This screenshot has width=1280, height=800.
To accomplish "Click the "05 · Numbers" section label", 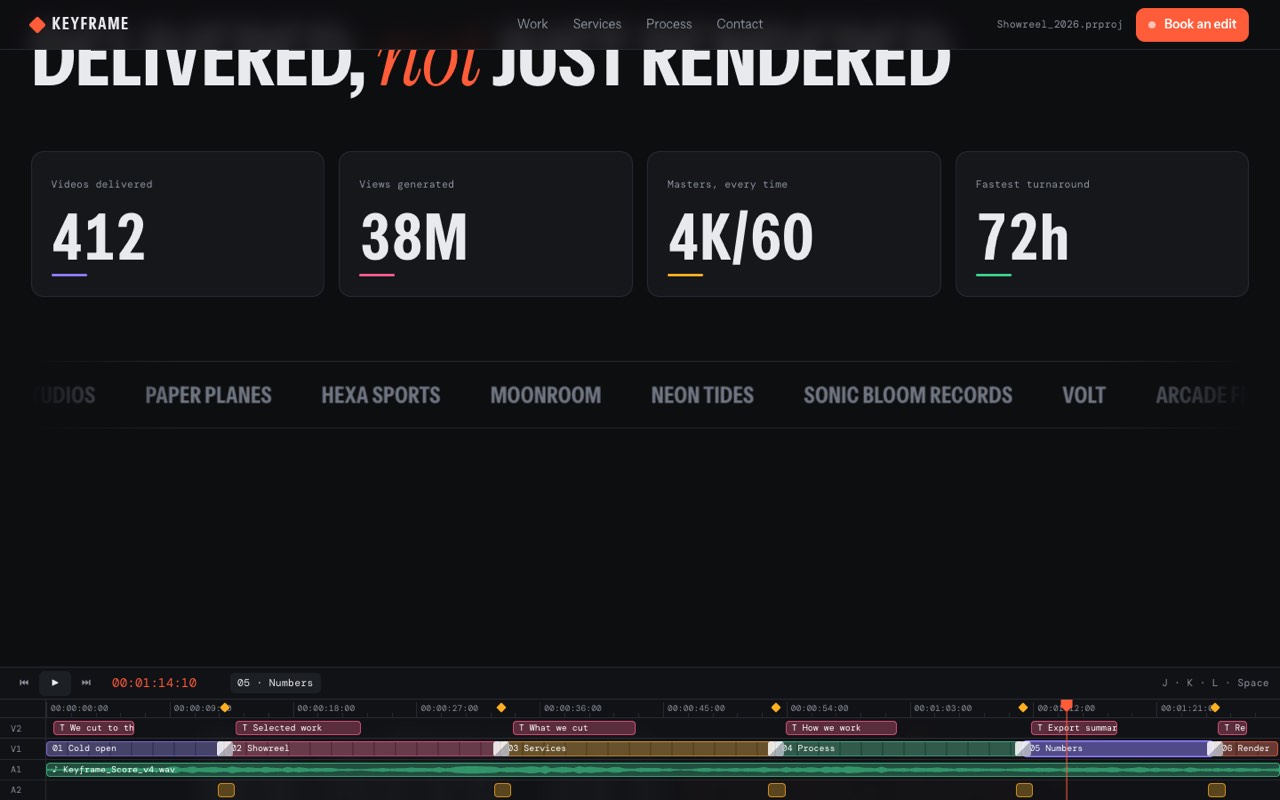I will (275, 683).
